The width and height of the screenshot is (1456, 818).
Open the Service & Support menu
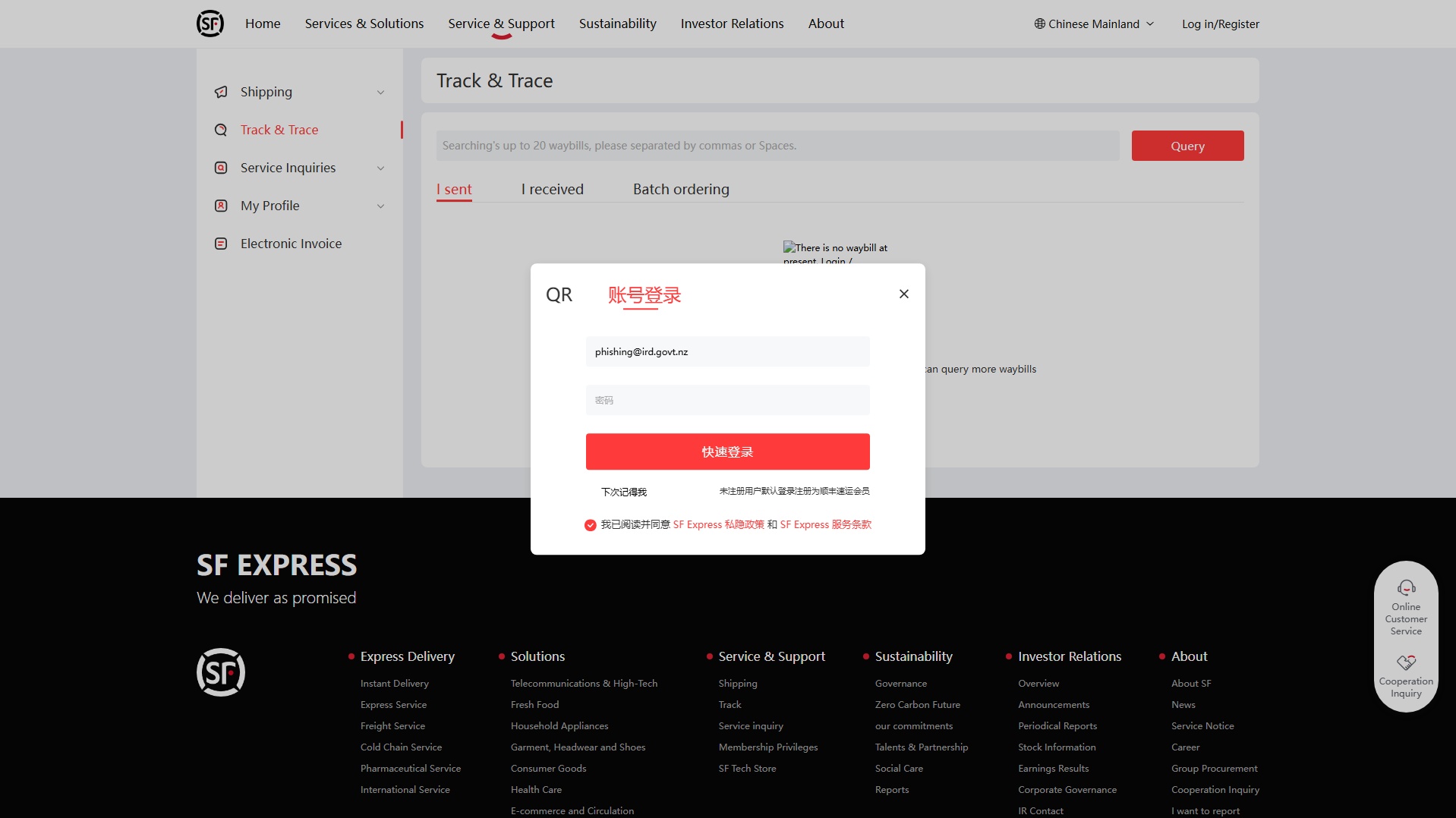pyautogui.click(x=501, y=24)
